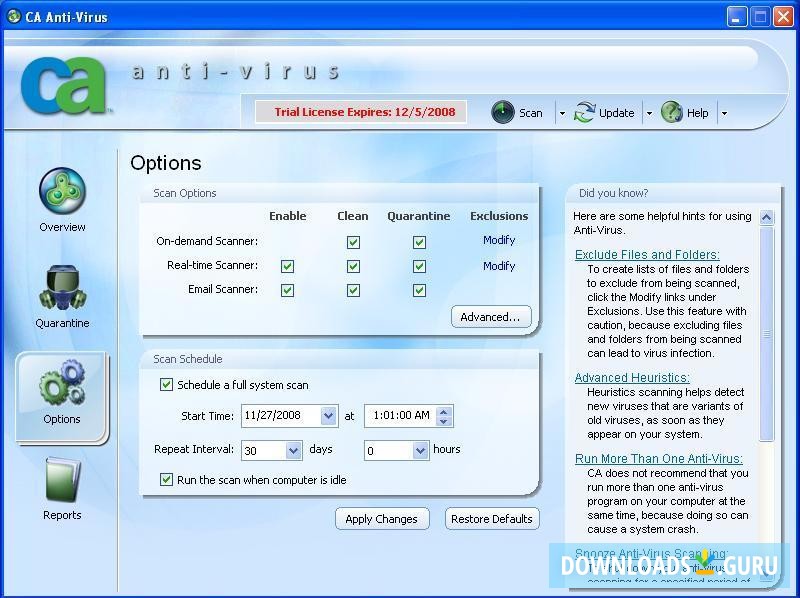The width and height of the screenshot is (800, 598).
Task: Toggle Email Scanner Quarantine checkbox
Action: pos(419,290)
